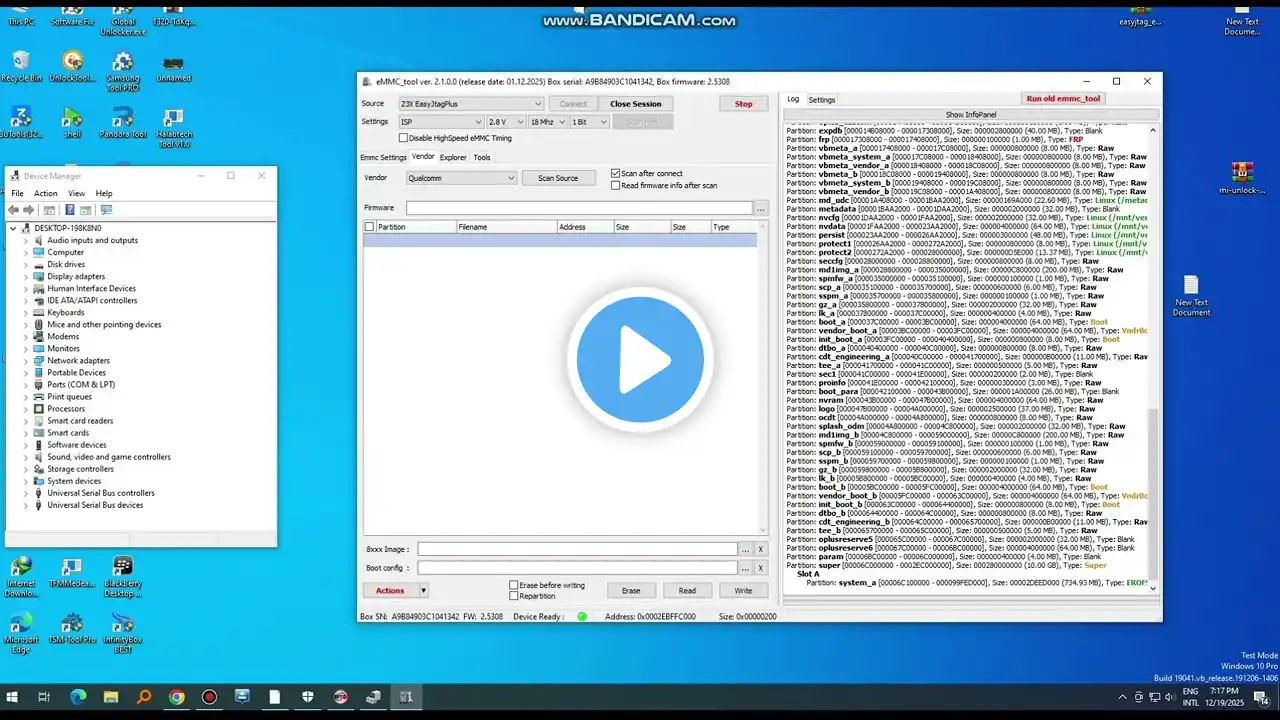The width and height of the screenshot is (1280, 720).
Task: Launch TSM Tool Pro desktop shortcut
Action: pyautogui.click(x=72, y=628)
